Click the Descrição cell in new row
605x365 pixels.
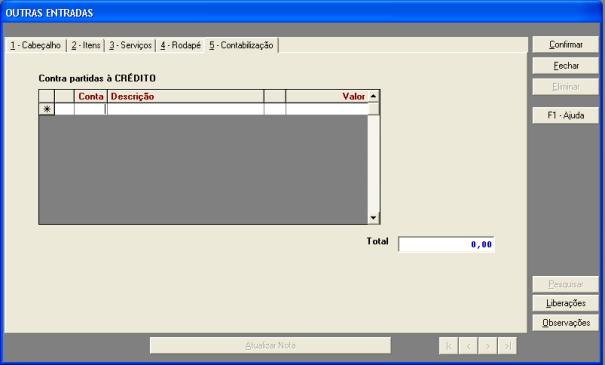[186, 109]
